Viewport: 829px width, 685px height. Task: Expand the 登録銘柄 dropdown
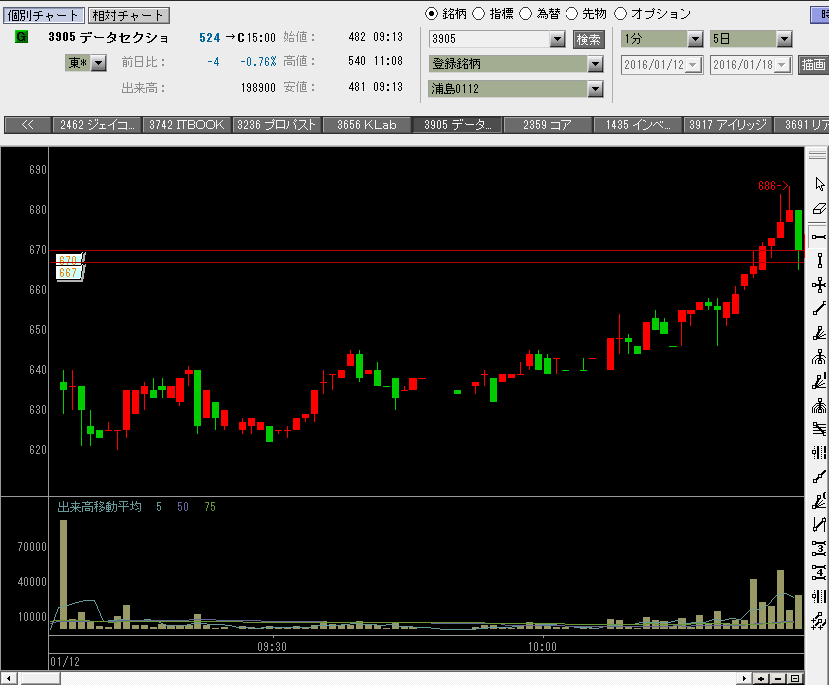595,64
